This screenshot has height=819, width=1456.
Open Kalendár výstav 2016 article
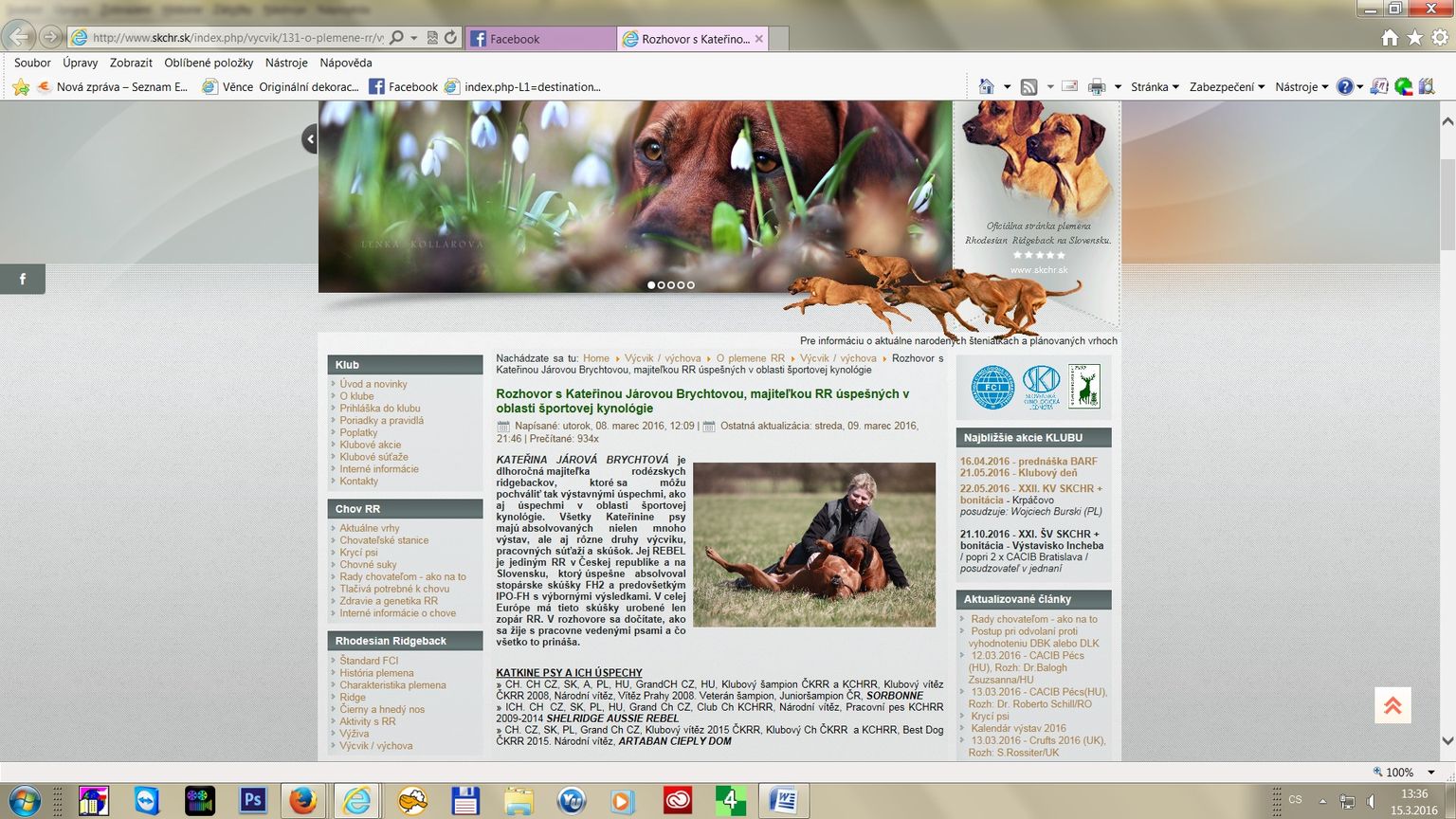(x=1018, y=728)
